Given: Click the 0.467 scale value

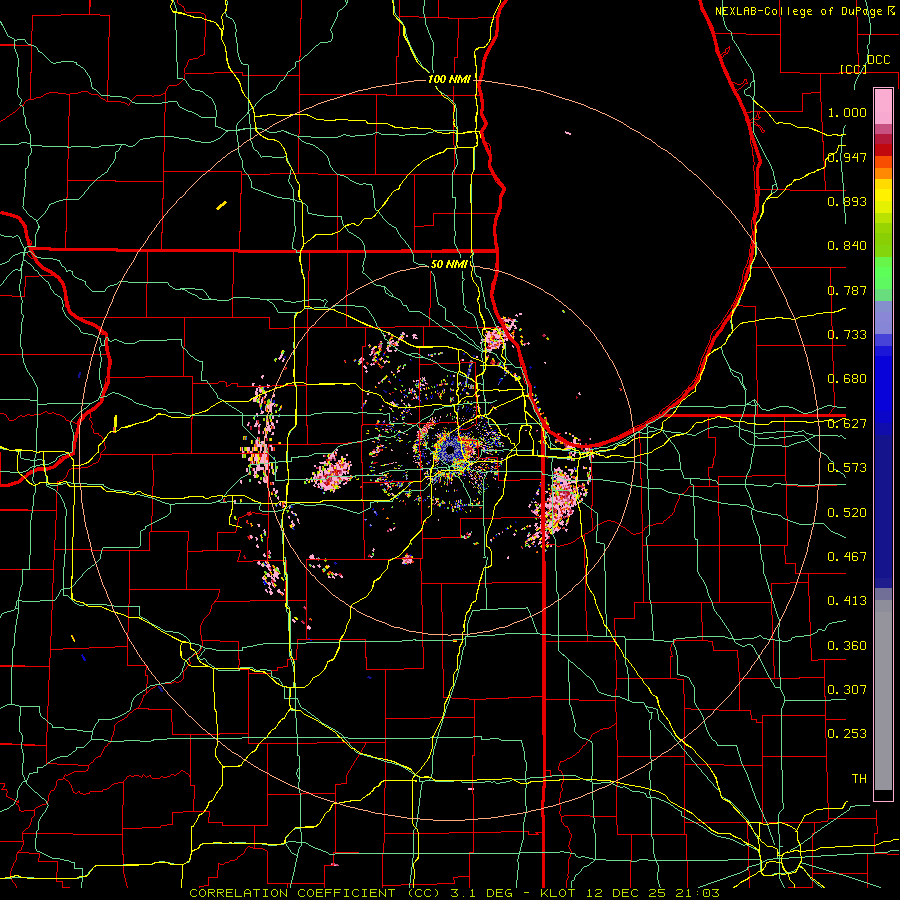Looking at the screenshot, I should click(x=847, y=557).
